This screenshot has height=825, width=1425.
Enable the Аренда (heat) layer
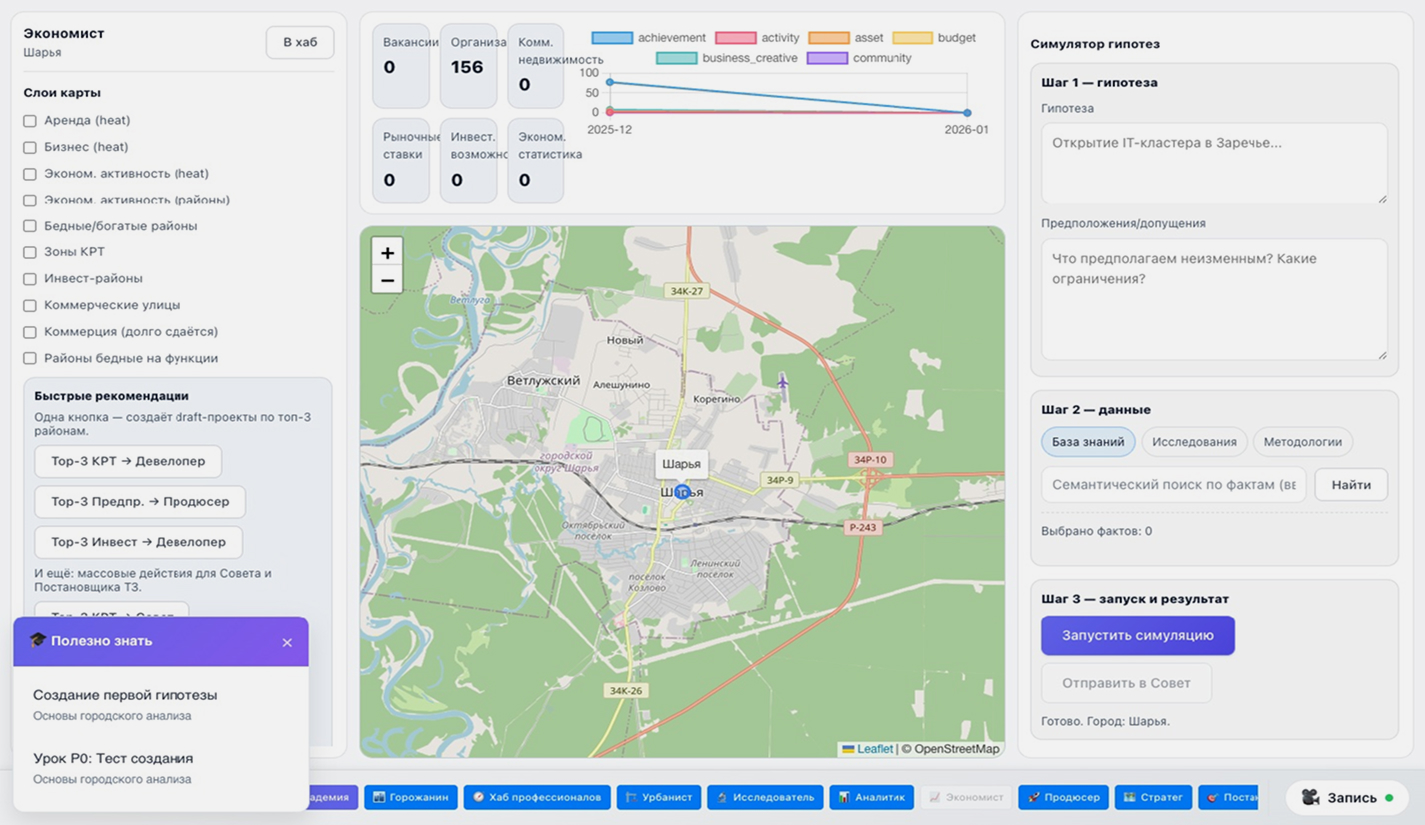pyautogui.click(x=30, y=121)
